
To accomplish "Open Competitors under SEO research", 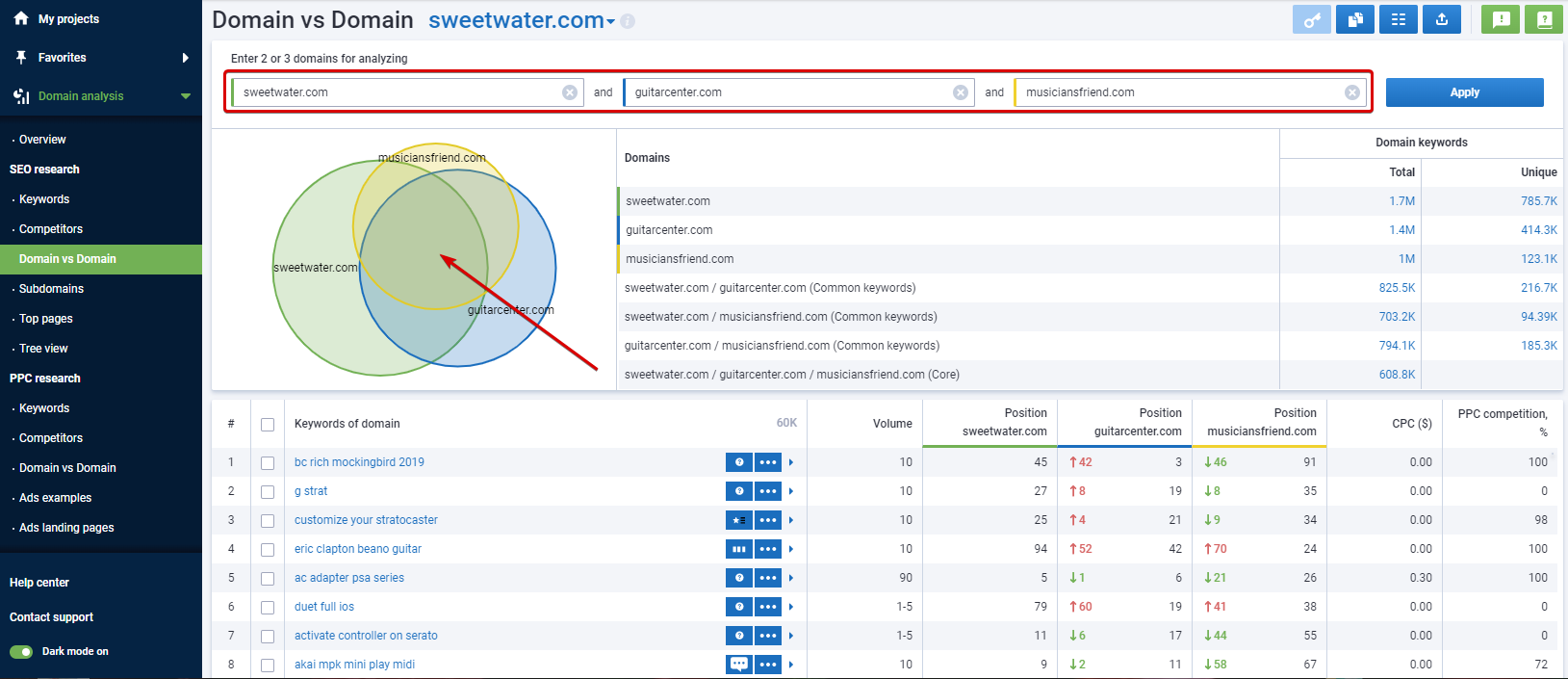I will 51,229.
